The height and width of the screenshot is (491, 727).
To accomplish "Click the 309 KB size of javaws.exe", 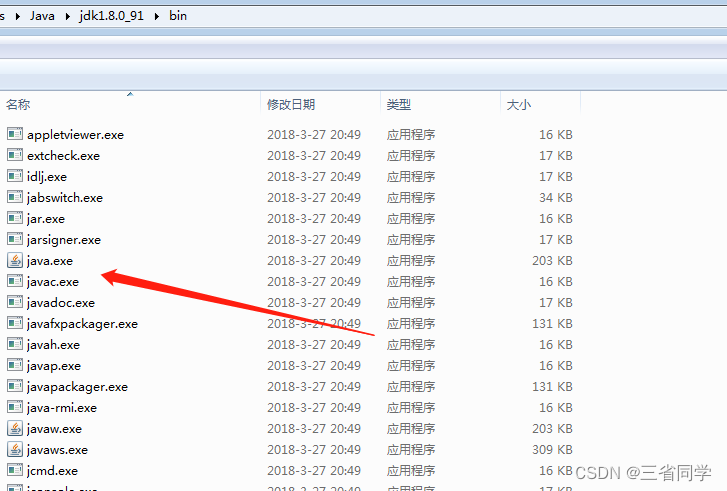I will (x=552, y=449).
